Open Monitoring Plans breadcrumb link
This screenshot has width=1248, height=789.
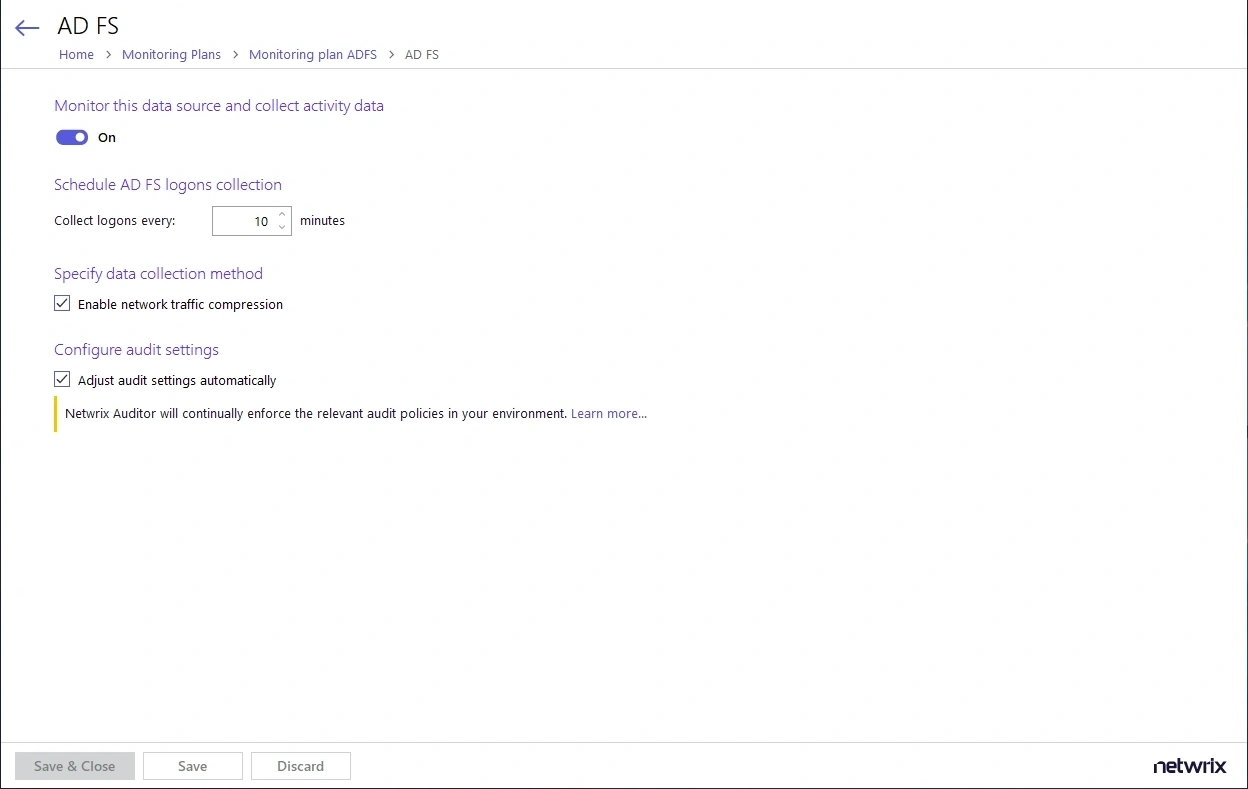tap(171, 55)
